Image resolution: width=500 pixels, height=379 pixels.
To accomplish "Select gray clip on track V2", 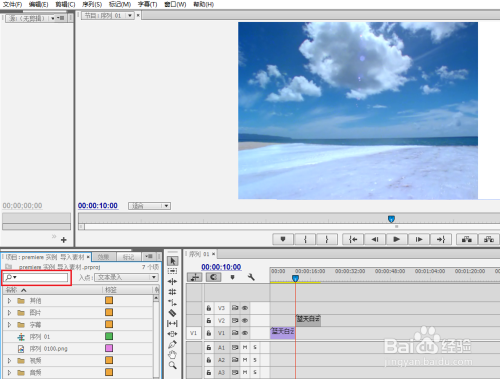I will (x=308, y=320).
